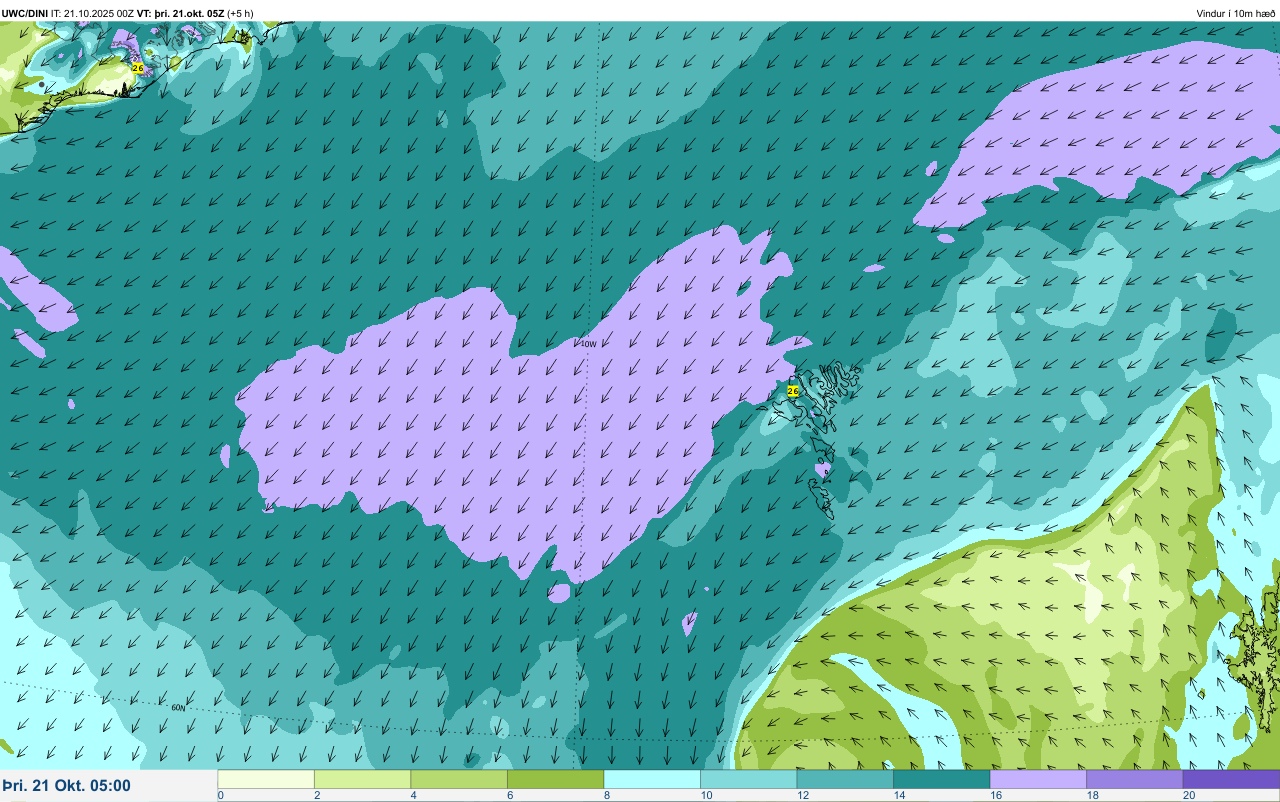Screen dimensions: 1280x802
Task: Click the 'Vindur í 10m hæð' title text
Action: pos(1236,13)
